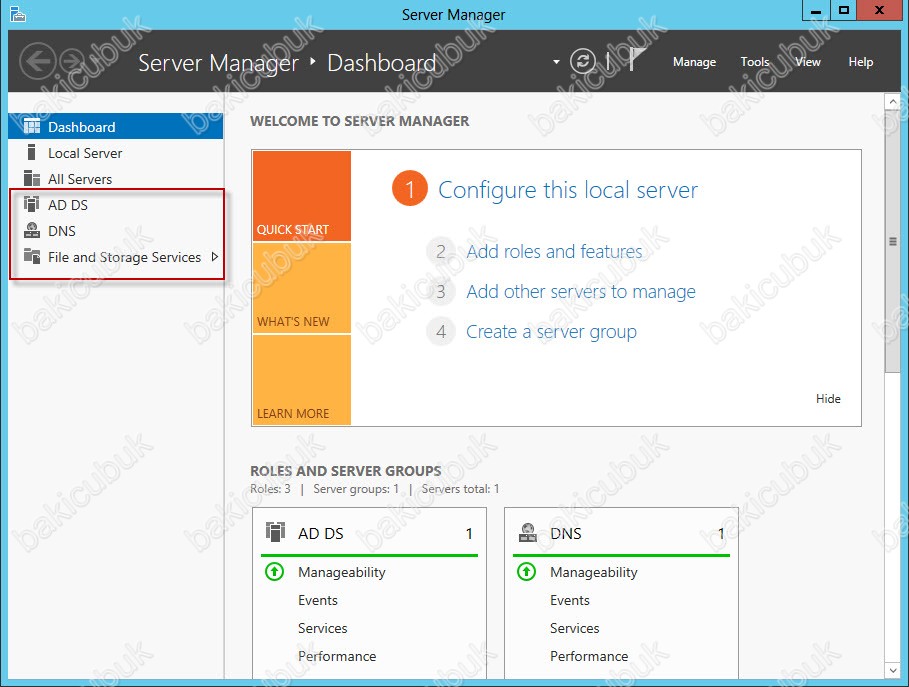The height and width of the screenshot is (687, 909).
Task: Open the View menu
Action: coord(808,62)
